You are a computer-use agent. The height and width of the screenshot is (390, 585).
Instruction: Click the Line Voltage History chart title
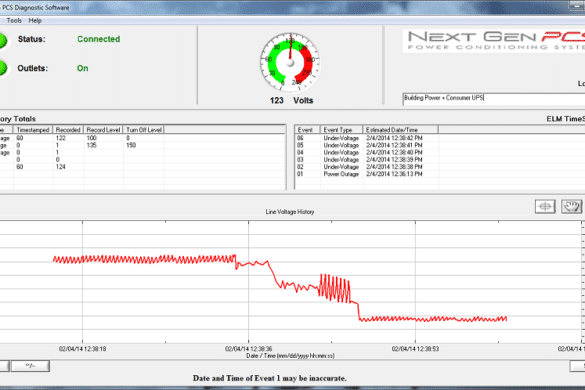(x=290, y=212)
